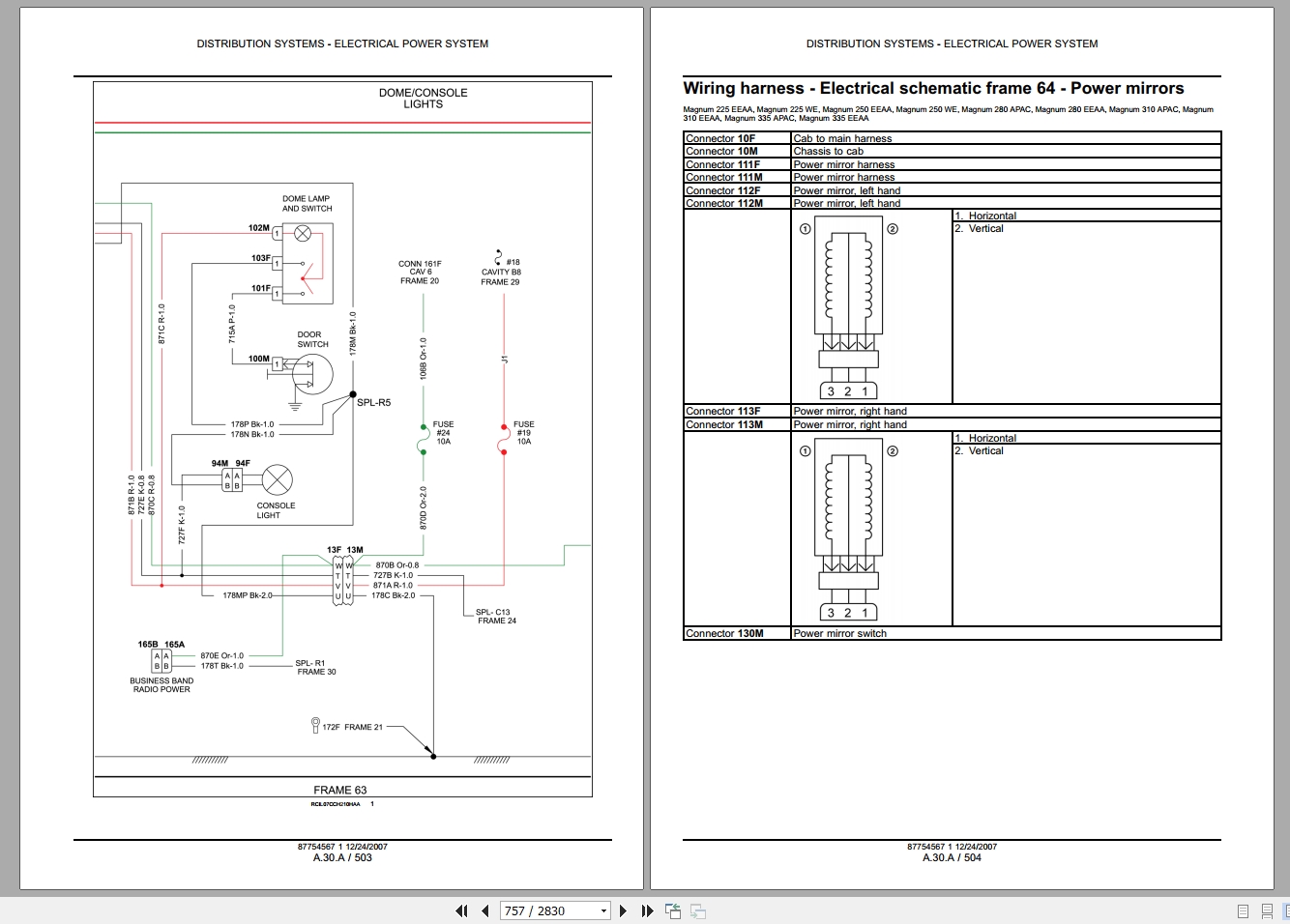Click the Door Switch component
This screenshot has height=924, width=1290.
point(311,374)
